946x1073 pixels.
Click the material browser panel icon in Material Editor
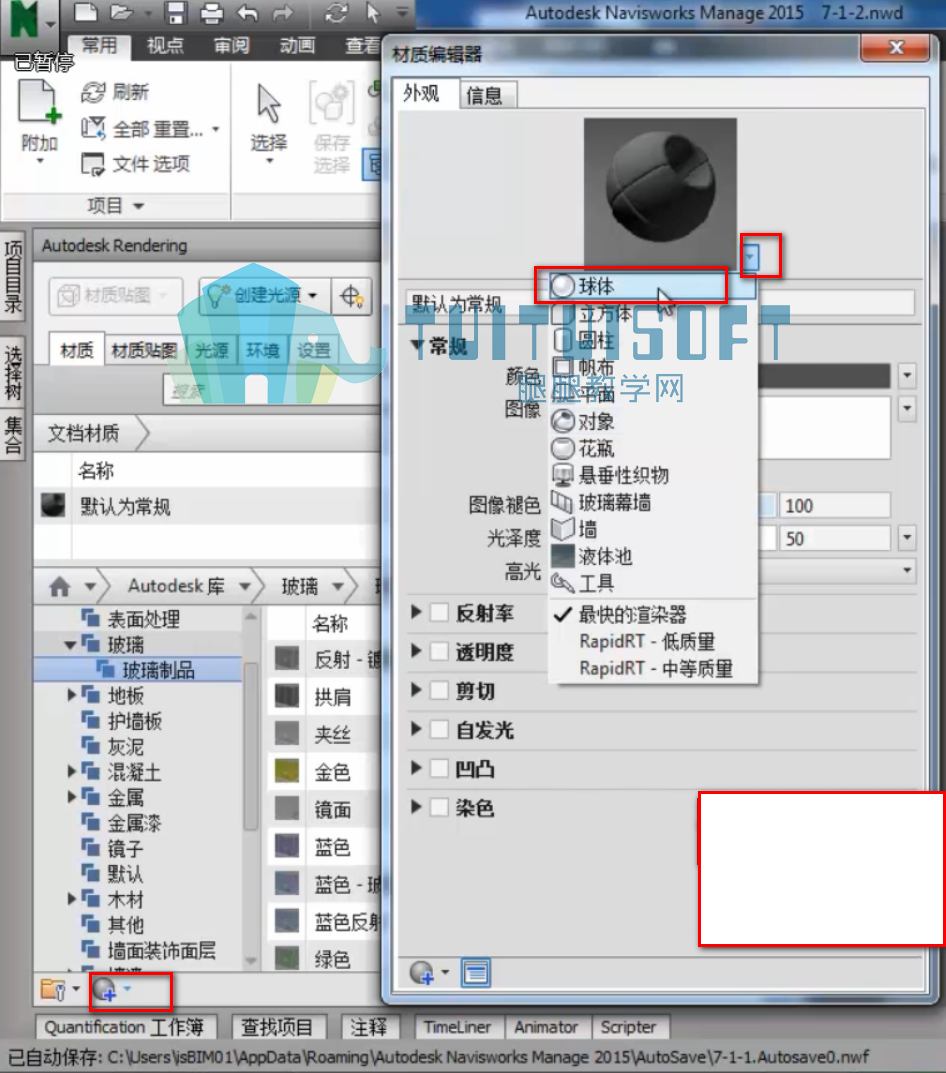[x=475, y=972]
